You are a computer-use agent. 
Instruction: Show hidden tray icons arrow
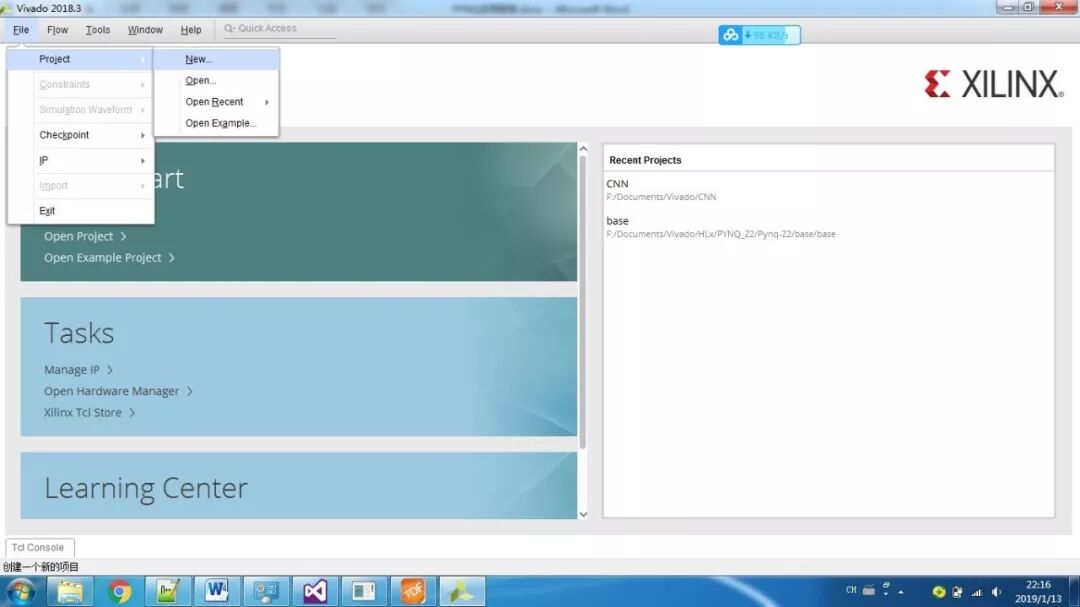click(x=901, y=592)
